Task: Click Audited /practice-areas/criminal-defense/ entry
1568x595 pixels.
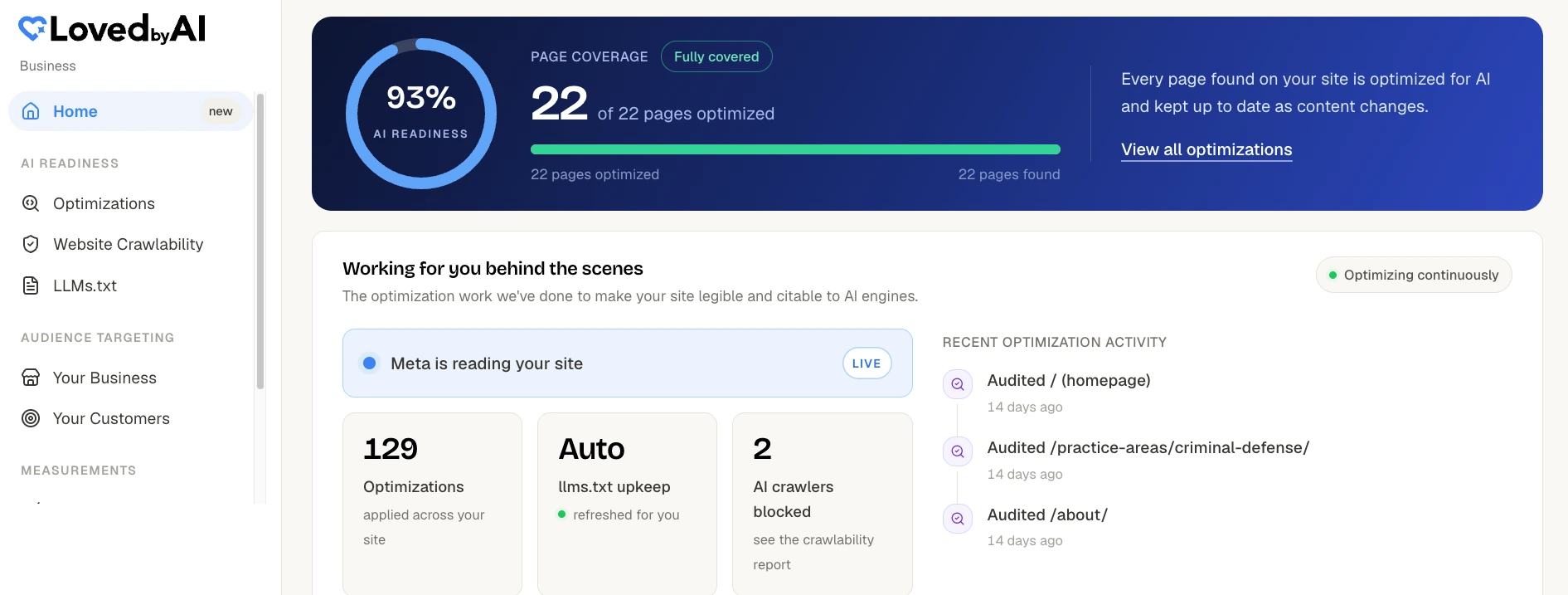Action: pos(1148,447)
